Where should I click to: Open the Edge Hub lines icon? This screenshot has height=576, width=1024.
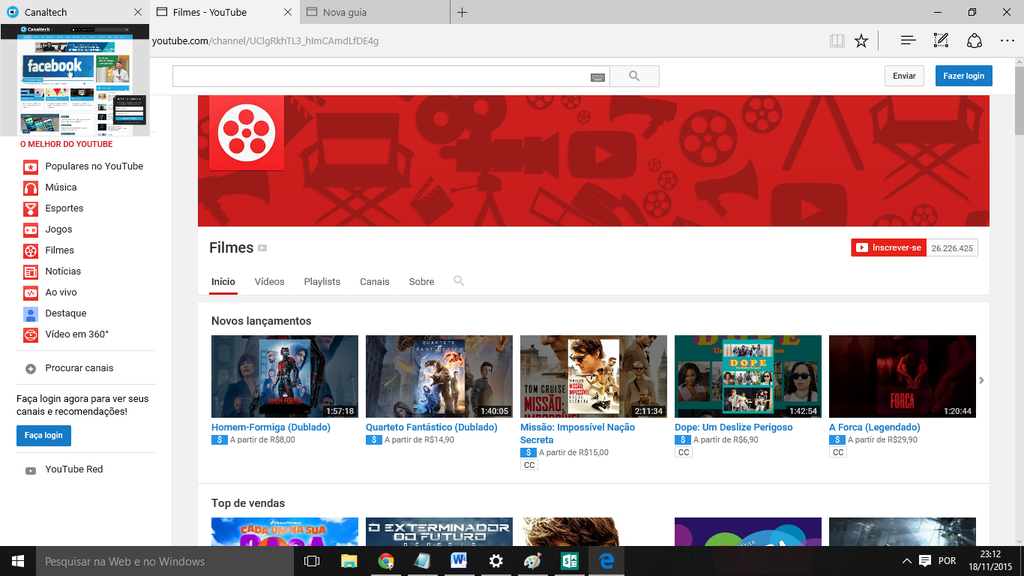click(x=908, y=40)
